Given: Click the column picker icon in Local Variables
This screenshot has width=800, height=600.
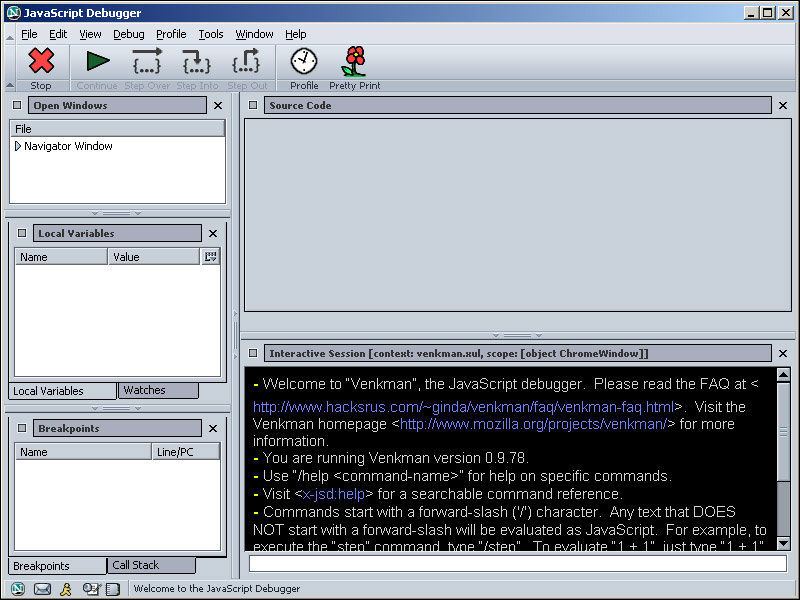Looking at the screenshot, I should (x=210, y=257).
